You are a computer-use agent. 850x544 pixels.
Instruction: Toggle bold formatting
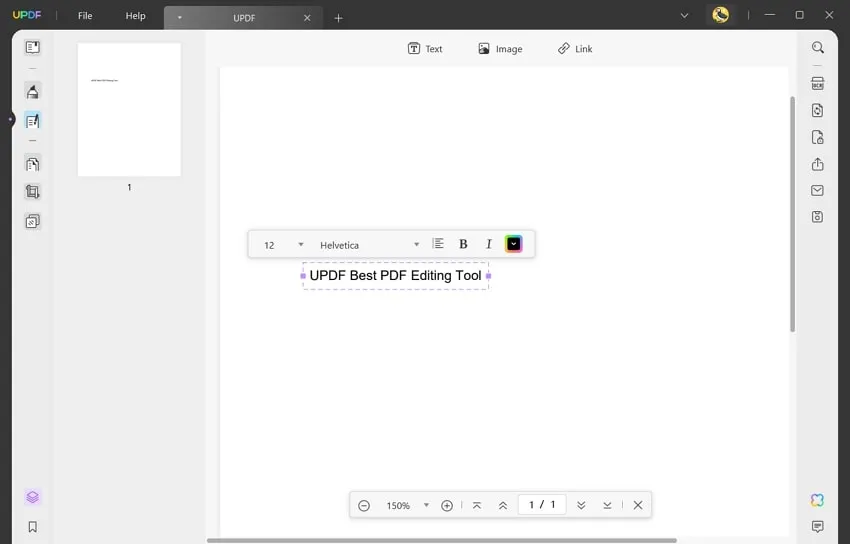tap(463, 244)
